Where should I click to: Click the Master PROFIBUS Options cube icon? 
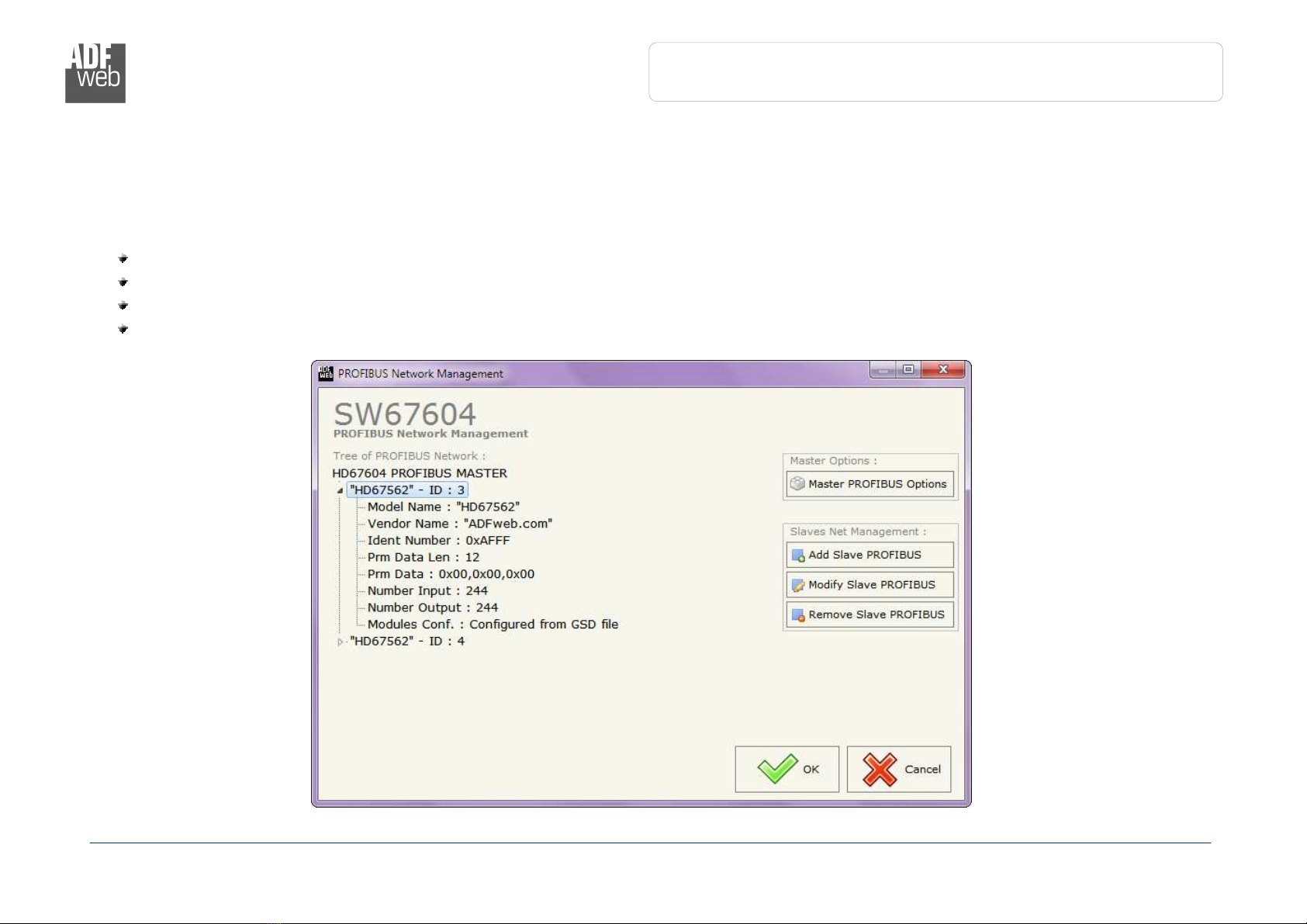[x=797, y=484]
